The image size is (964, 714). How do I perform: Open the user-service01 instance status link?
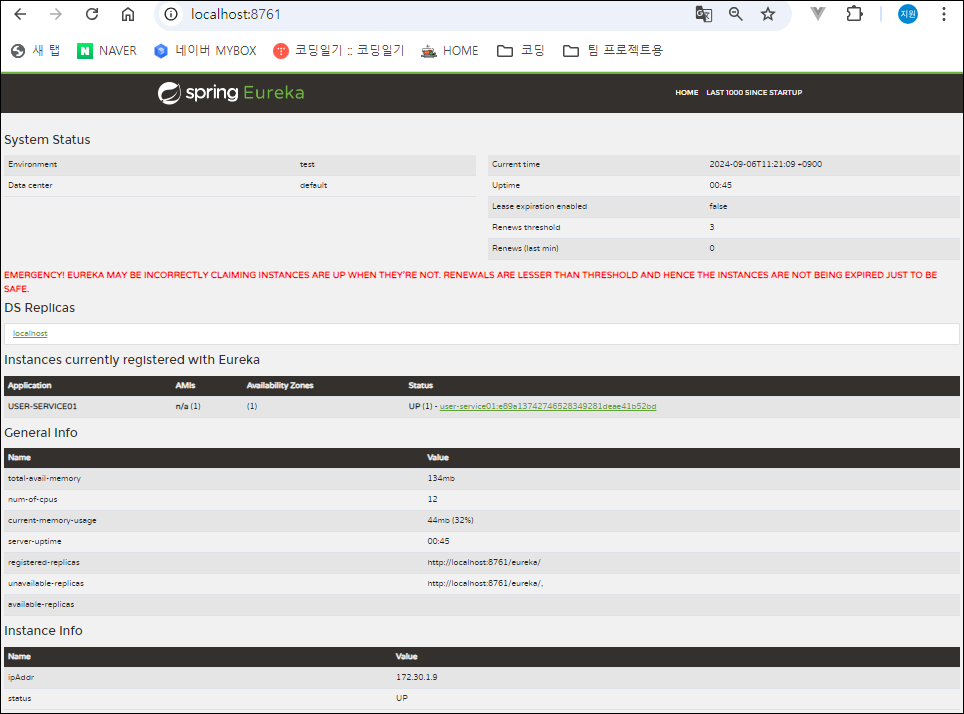[548, 407]
